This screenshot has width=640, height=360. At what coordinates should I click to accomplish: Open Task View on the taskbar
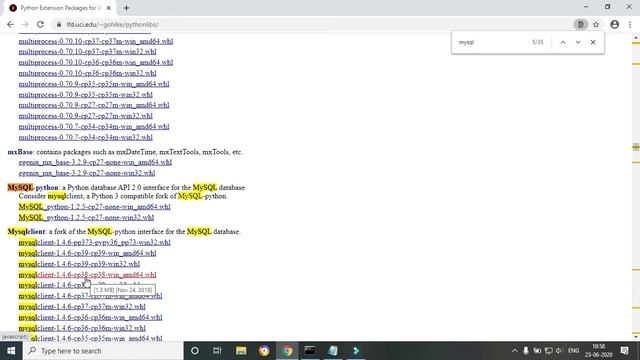click(217, 351)
